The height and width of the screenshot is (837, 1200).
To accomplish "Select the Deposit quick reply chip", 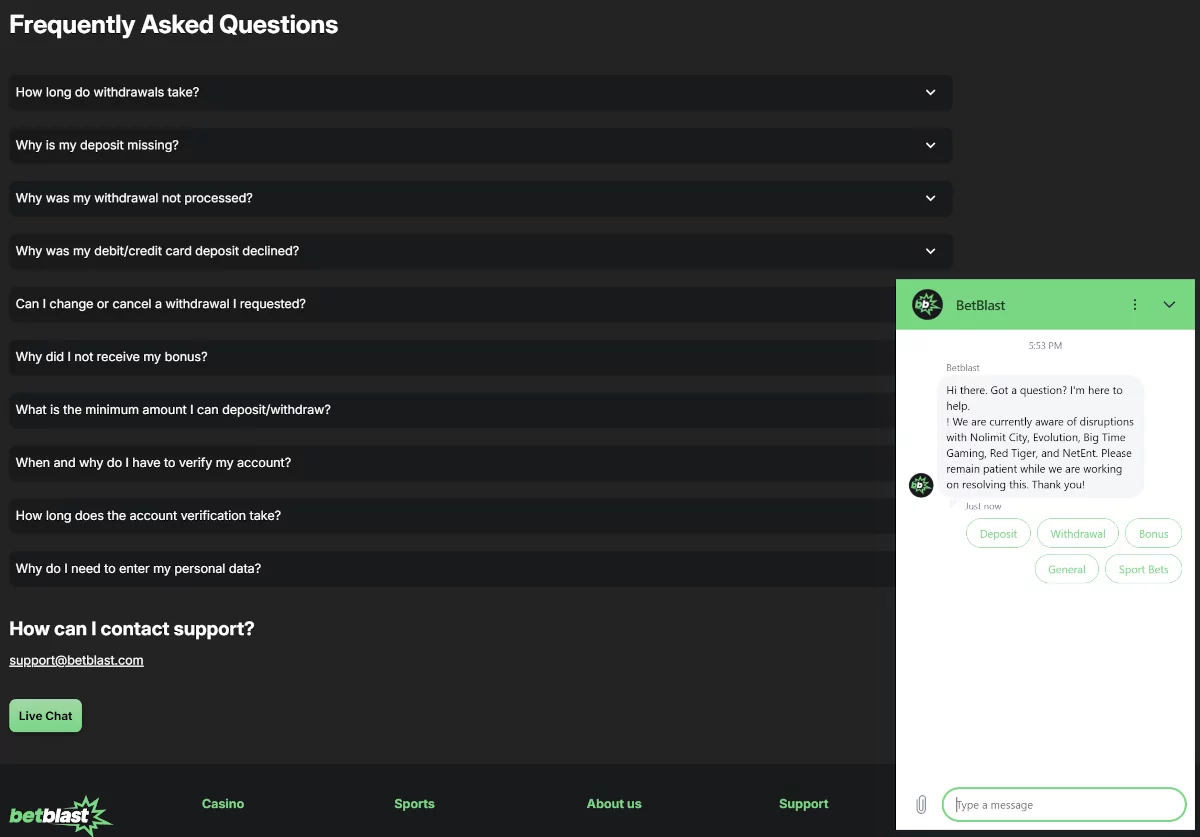I will click(998, 534).
